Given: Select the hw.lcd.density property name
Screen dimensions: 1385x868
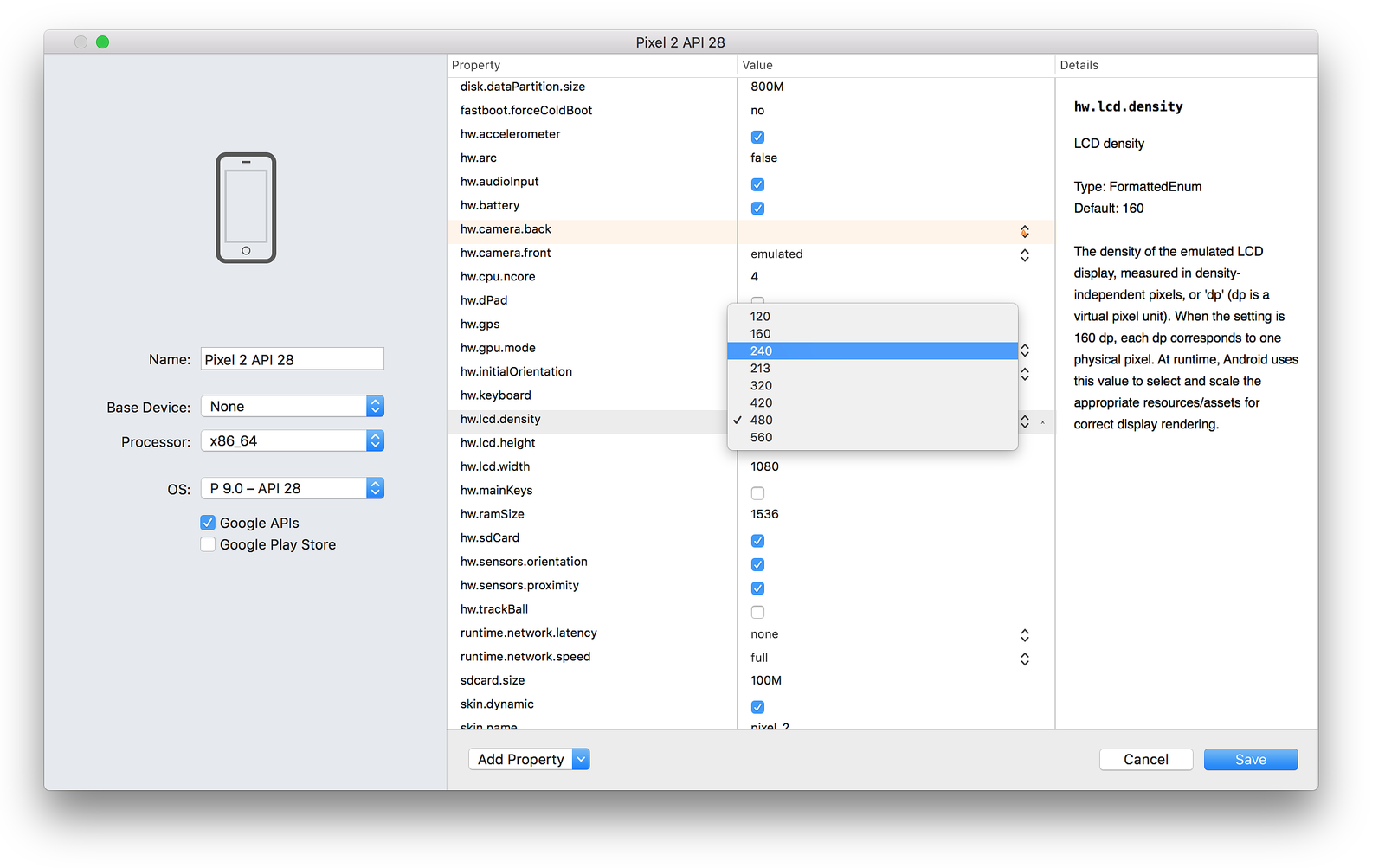Looking at the screenshot, I should [500, 419].
